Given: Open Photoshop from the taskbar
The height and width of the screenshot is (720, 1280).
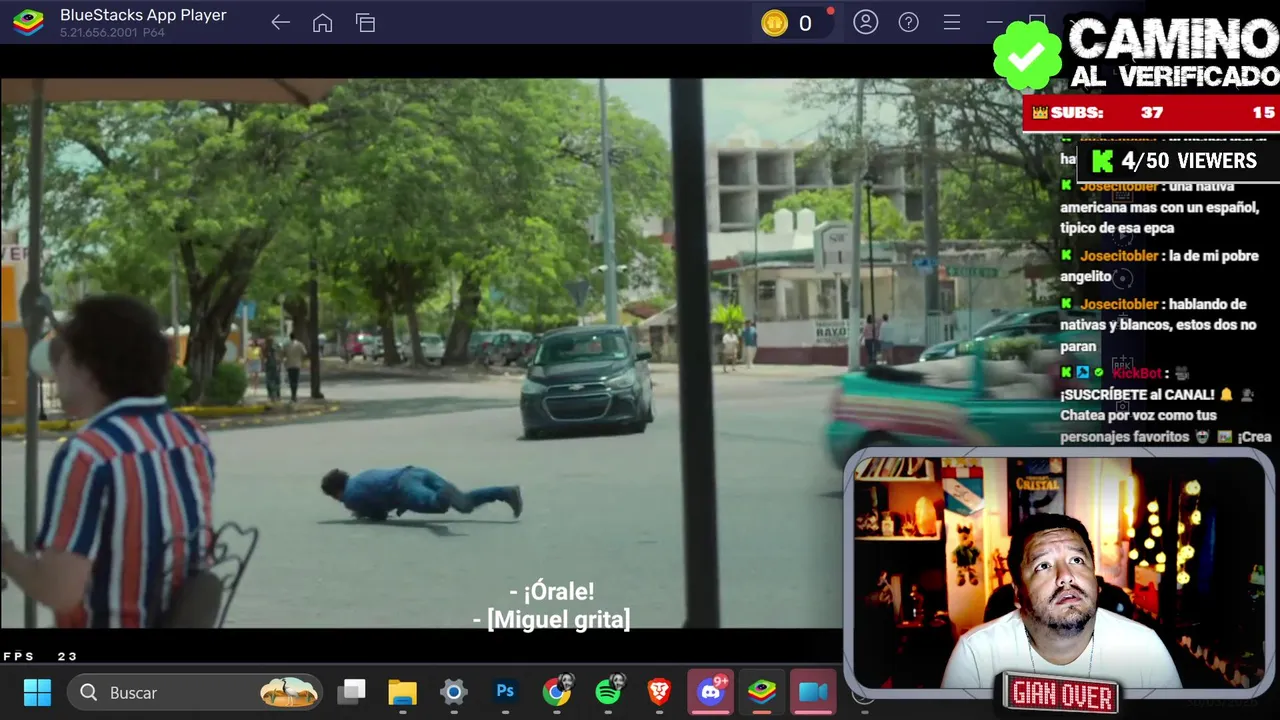Looking at the screenshot, I should (505, 691).
